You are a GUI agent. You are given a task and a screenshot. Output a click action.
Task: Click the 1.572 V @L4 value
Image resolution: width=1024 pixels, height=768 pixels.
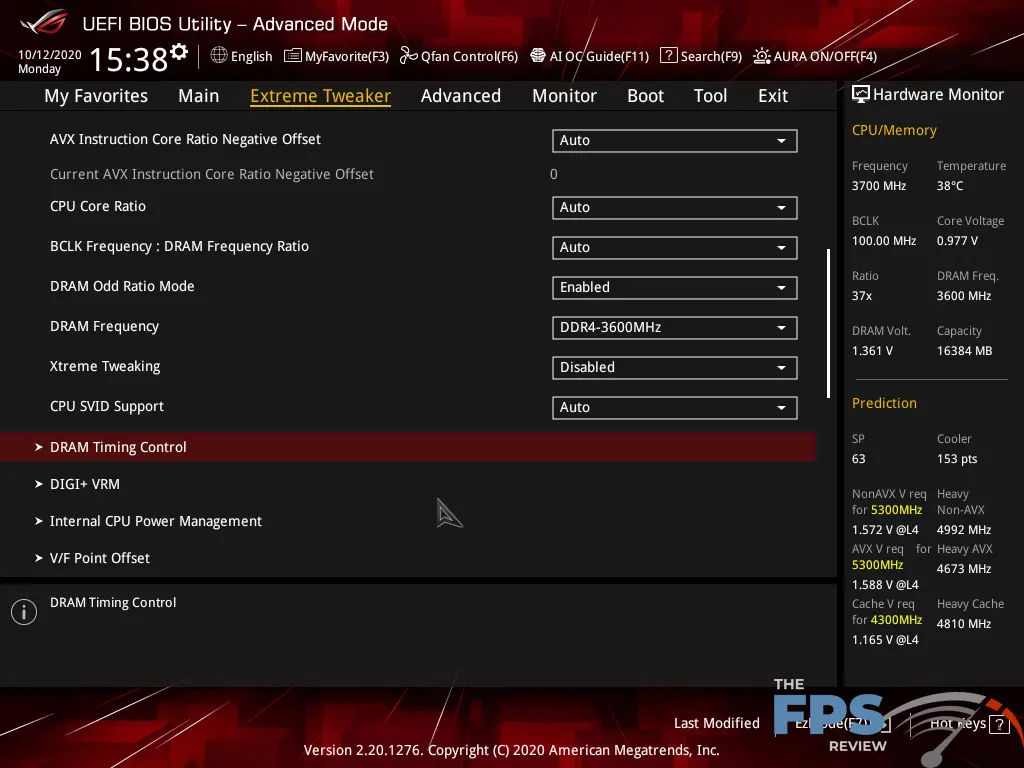(885, 530)
